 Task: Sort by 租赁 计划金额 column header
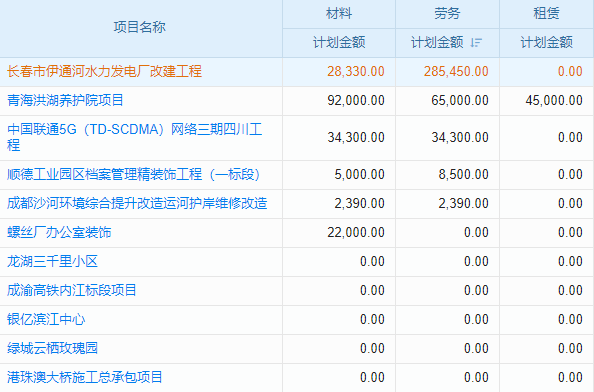[x=546, y=42]
